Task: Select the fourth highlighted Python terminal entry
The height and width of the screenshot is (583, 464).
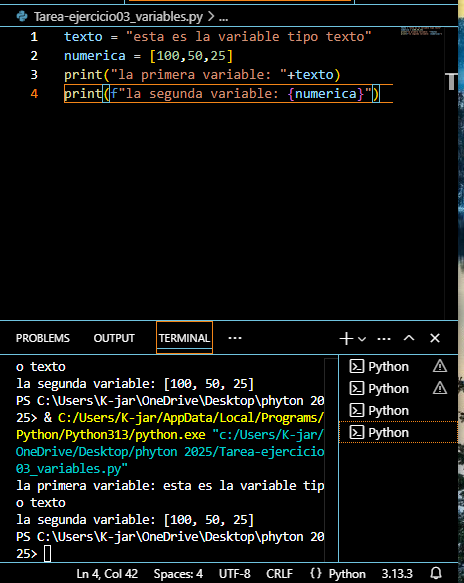Action: [398, 432]
